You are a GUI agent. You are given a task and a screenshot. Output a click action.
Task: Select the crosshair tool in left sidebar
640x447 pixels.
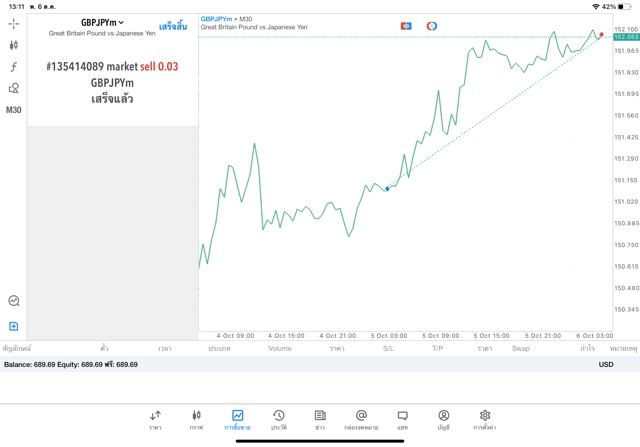14,23
